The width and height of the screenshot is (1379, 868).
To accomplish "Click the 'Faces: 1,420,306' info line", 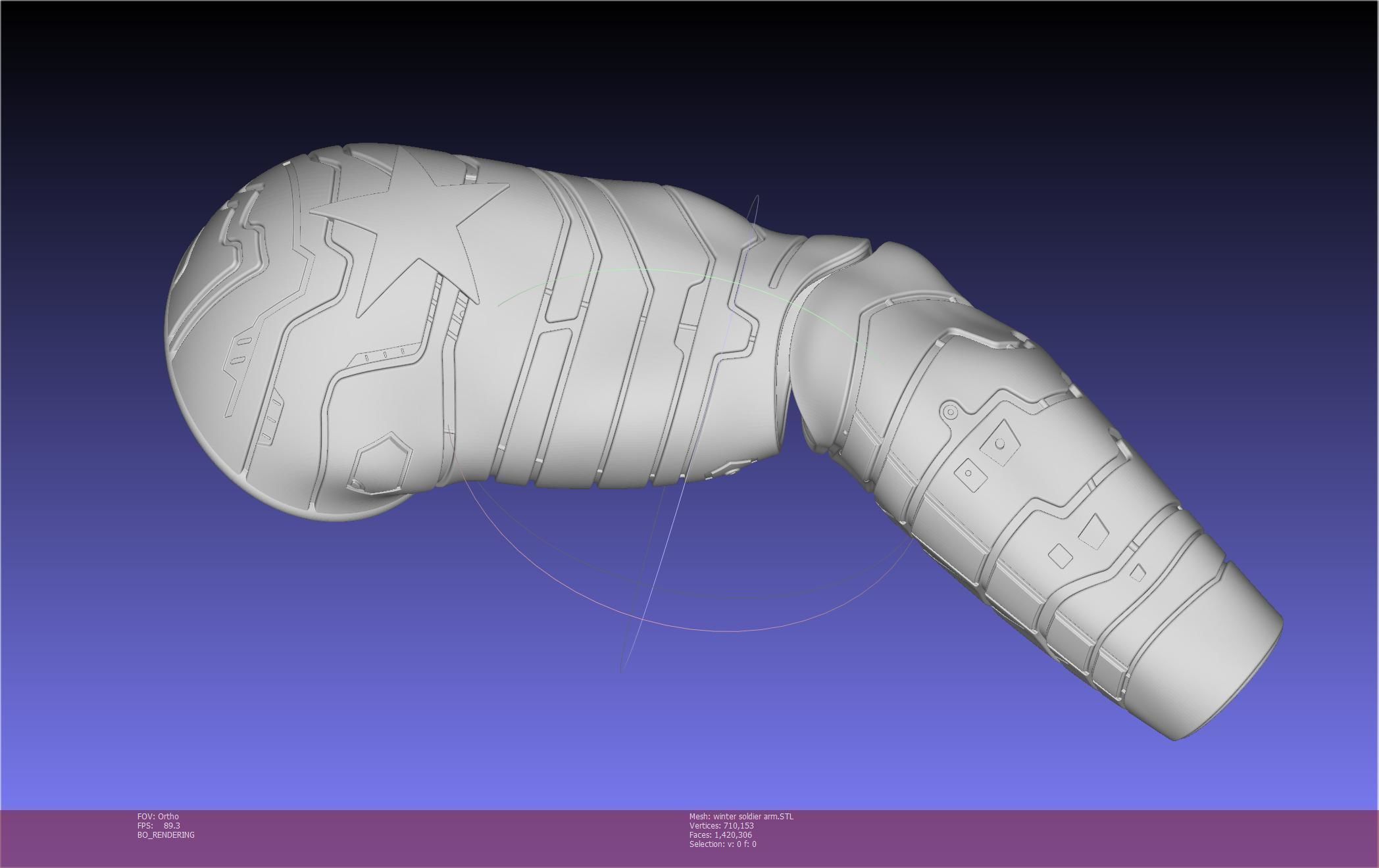I will tap(720, 835).
